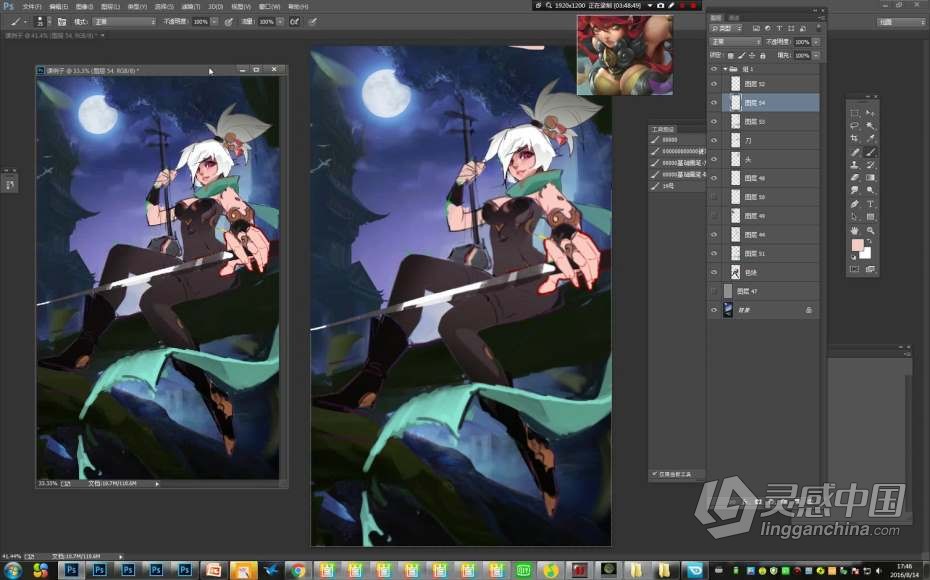The image size is (930, 580).
Task: Open the 图层(L) Layer menu
Action: tap(110, 7)
